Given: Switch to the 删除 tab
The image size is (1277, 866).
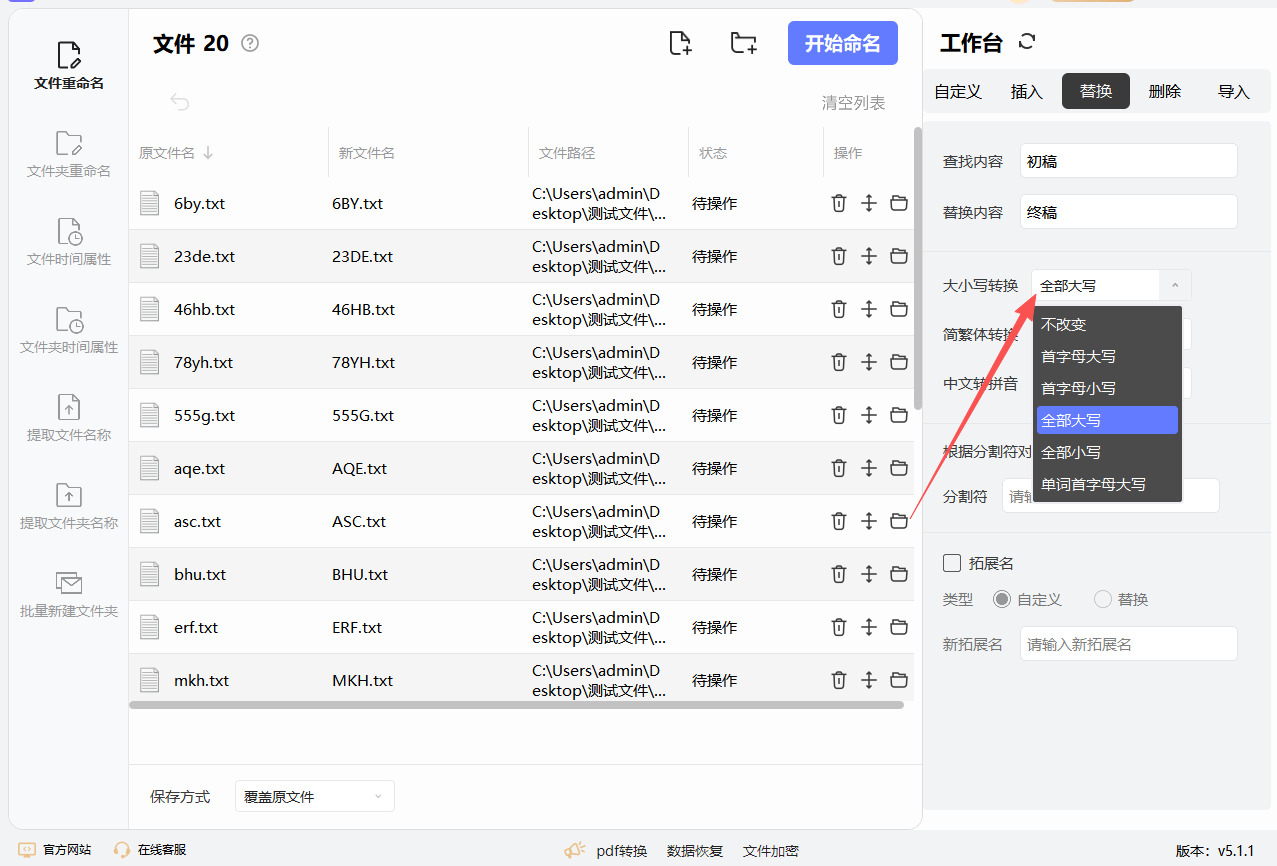Looking at the screenshot, I should point(1164,91).
